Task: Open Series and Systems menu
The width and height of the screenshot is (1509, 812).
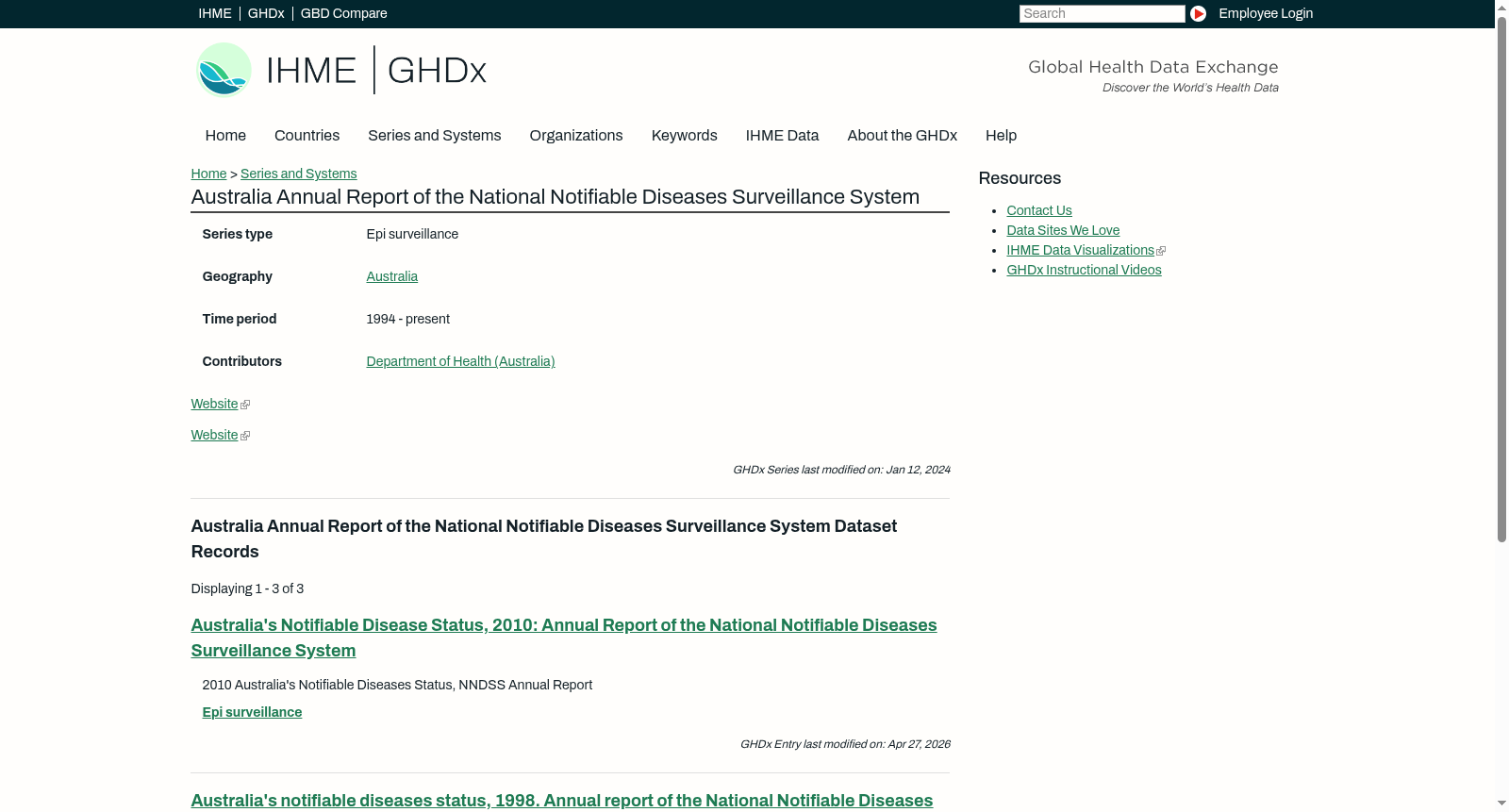Action: pyautogui.click(x=434, y=136)
